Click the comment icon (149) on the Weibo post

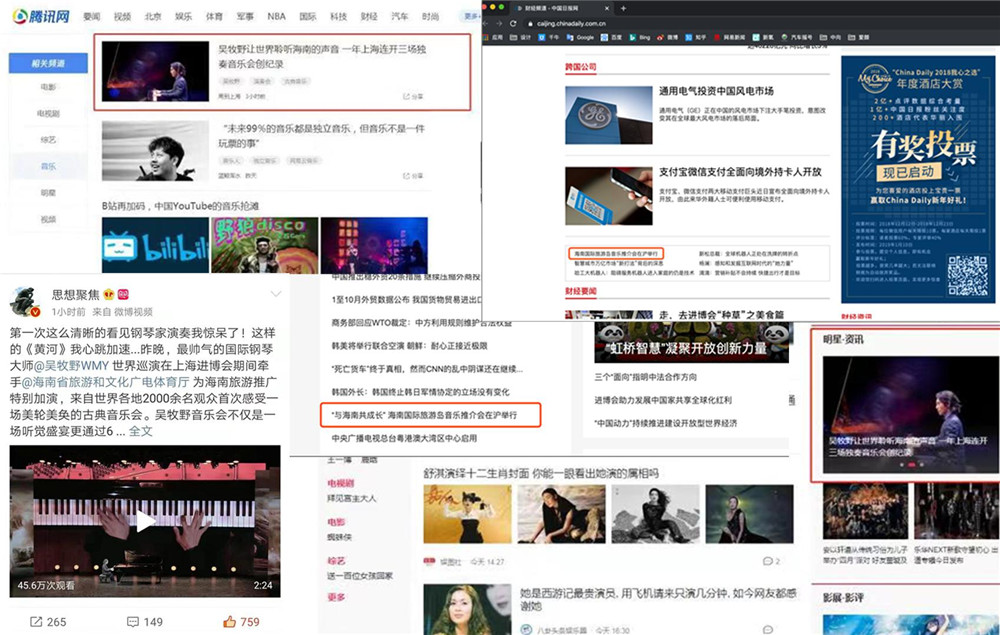click(133, 622)
